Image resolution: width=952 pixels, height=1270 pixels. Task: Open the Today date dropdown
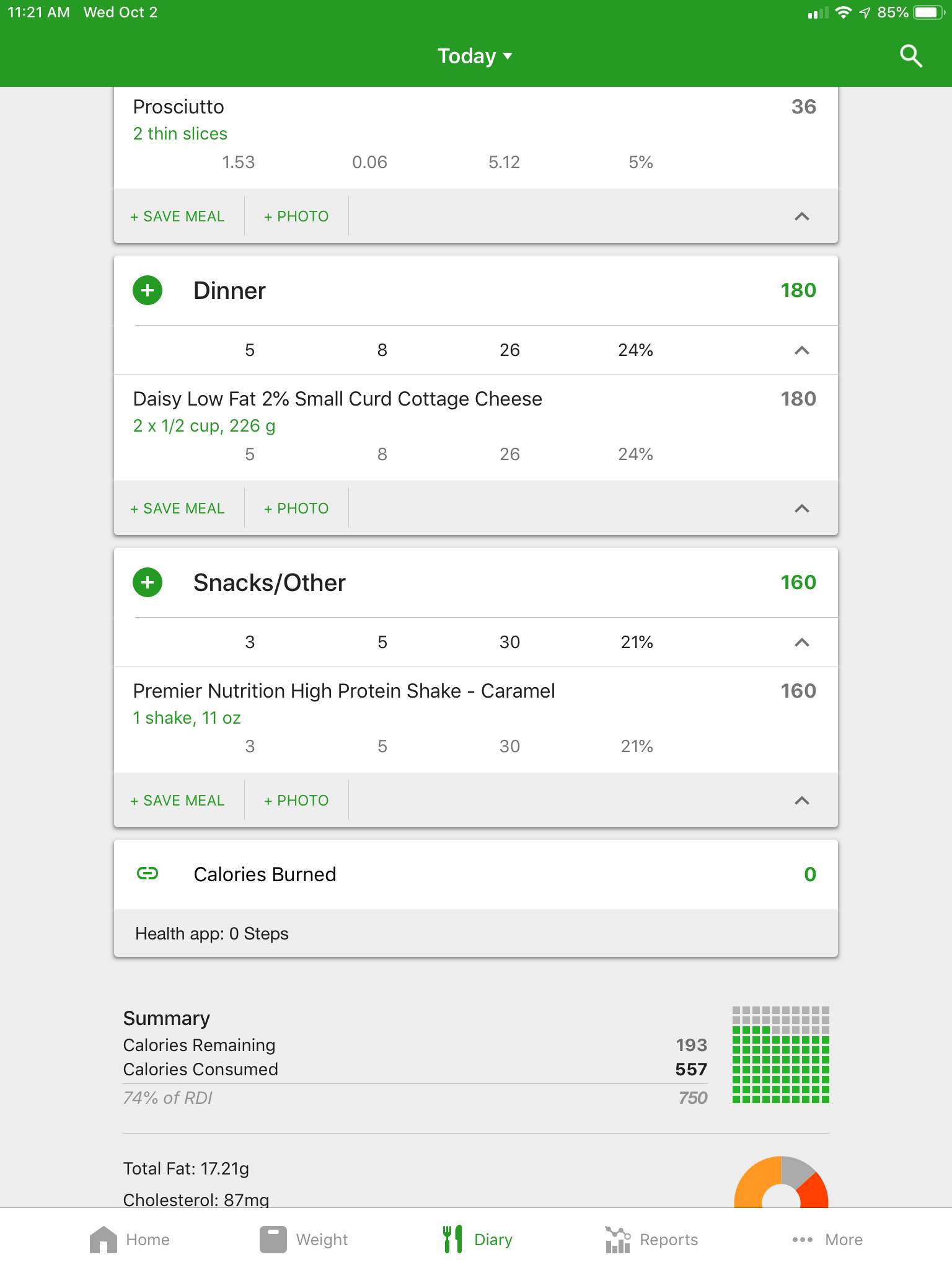click(475, 56)
